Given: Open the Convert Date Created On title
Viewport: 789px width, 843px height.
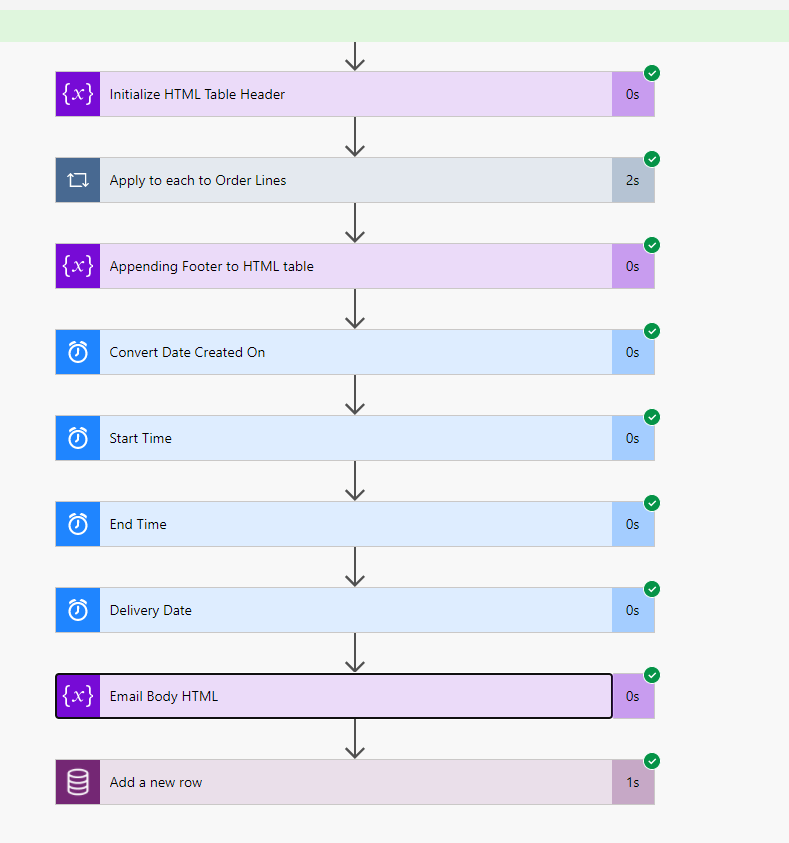Looking at the screenshot, I should [187, 352].
